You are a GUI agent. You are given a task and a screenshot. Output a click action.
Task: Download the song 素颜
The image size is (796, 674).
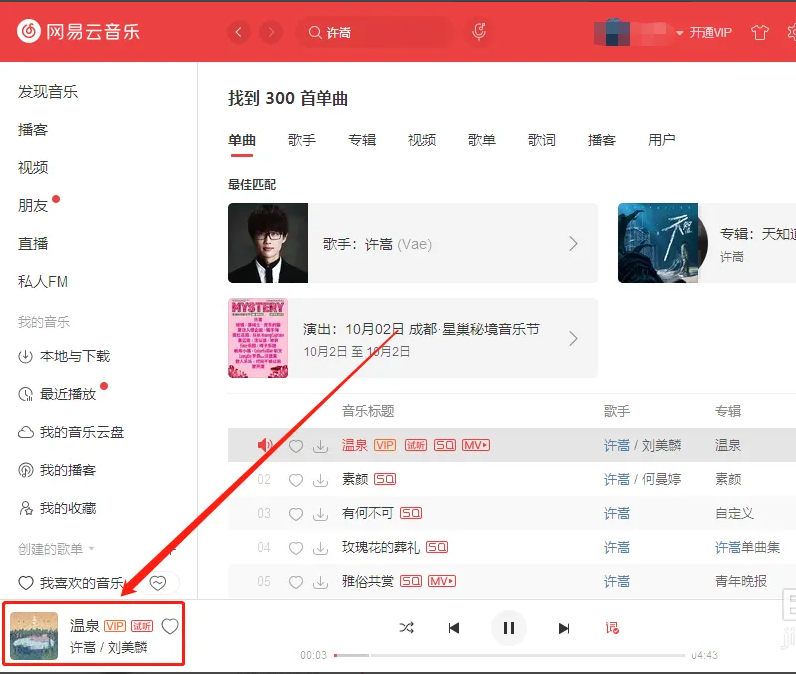click(x=320, y=480)
